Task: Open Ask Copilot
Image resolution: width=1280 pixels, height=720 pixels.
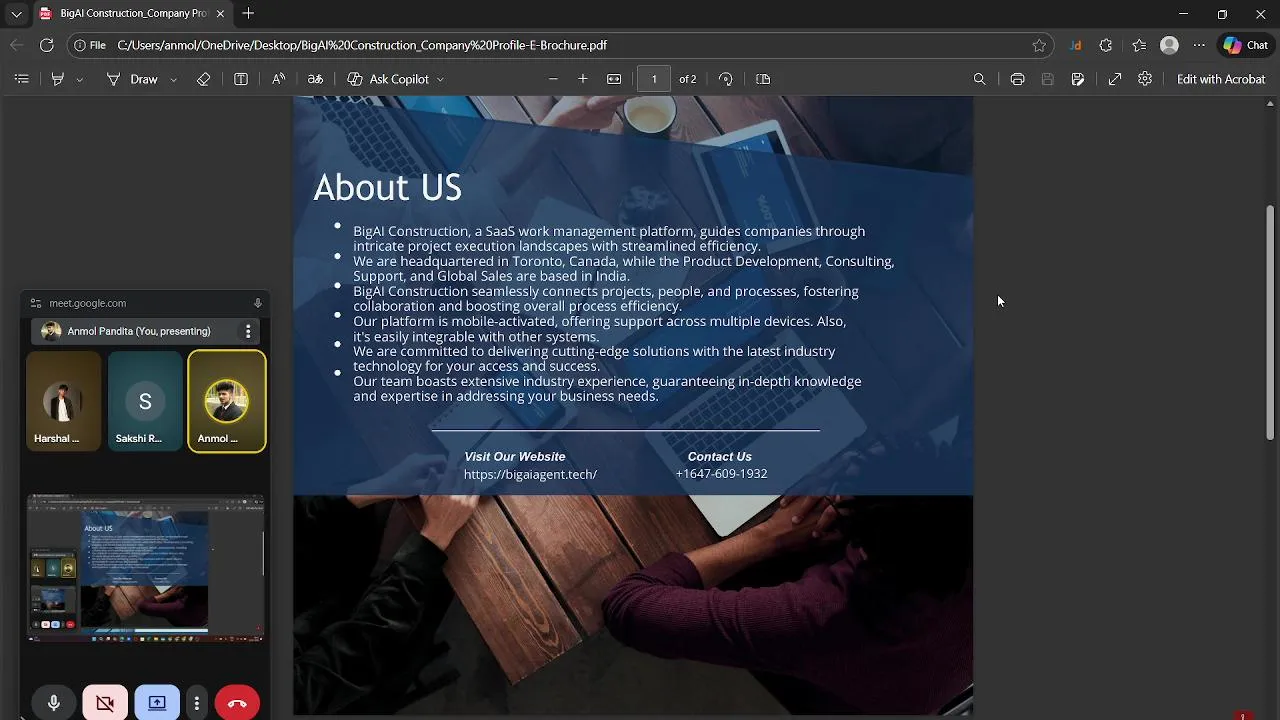Action: [388, 79]
